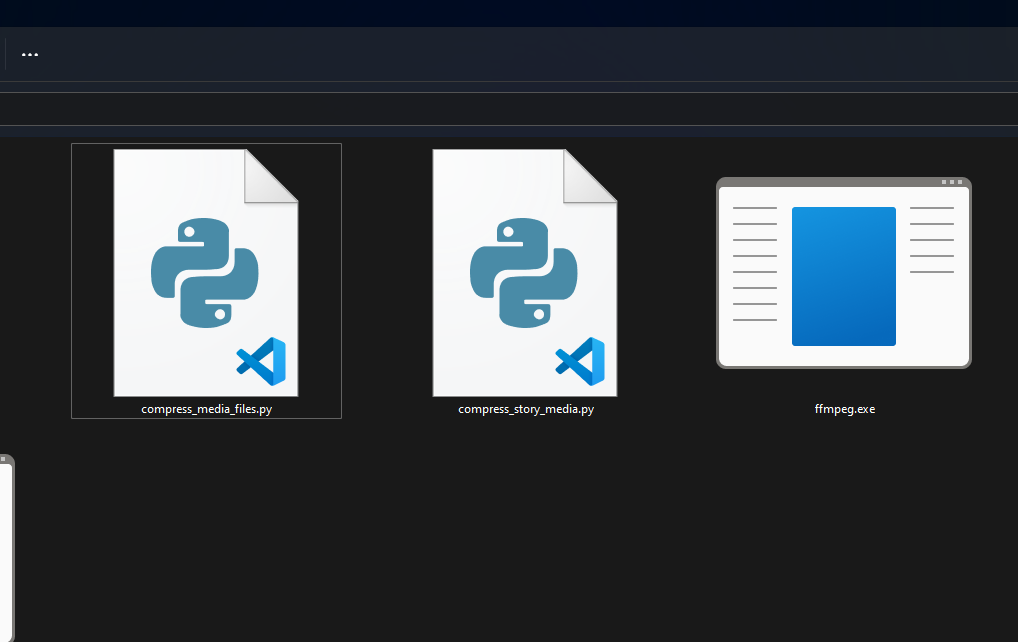Click VS Code badge on compress_story_media.py icon
The height and width of the screenshot is (642, 1018).
580,361
